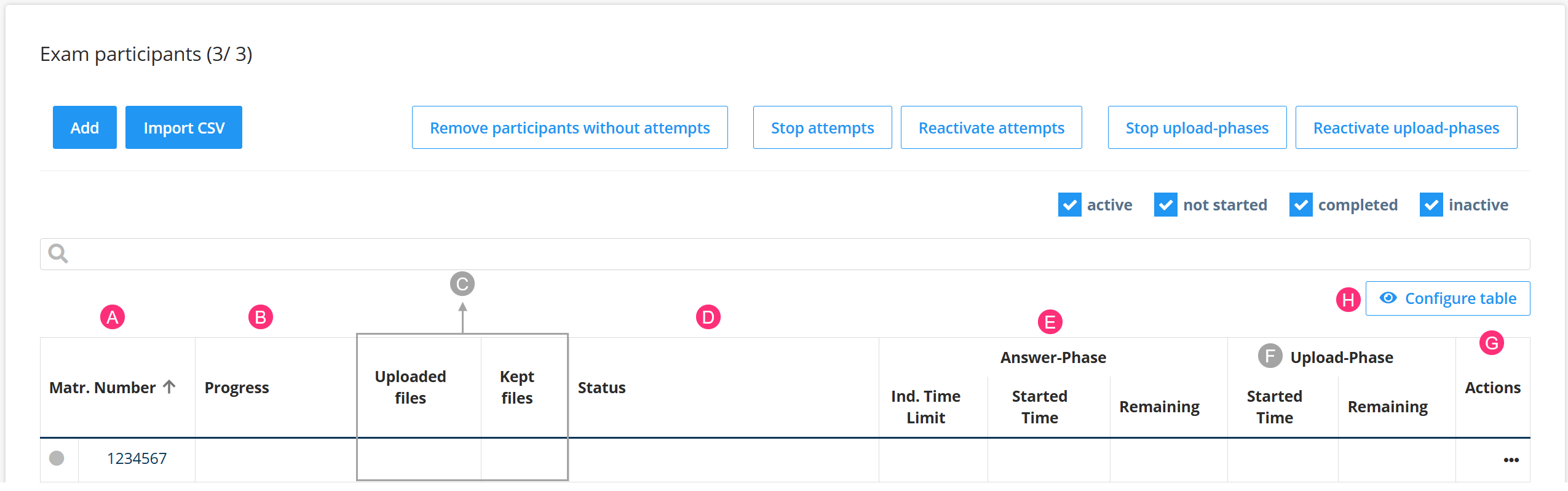The image size is (1568, 491).
Task: Sort by the Progress column header
Action: [x=237, y=388]
